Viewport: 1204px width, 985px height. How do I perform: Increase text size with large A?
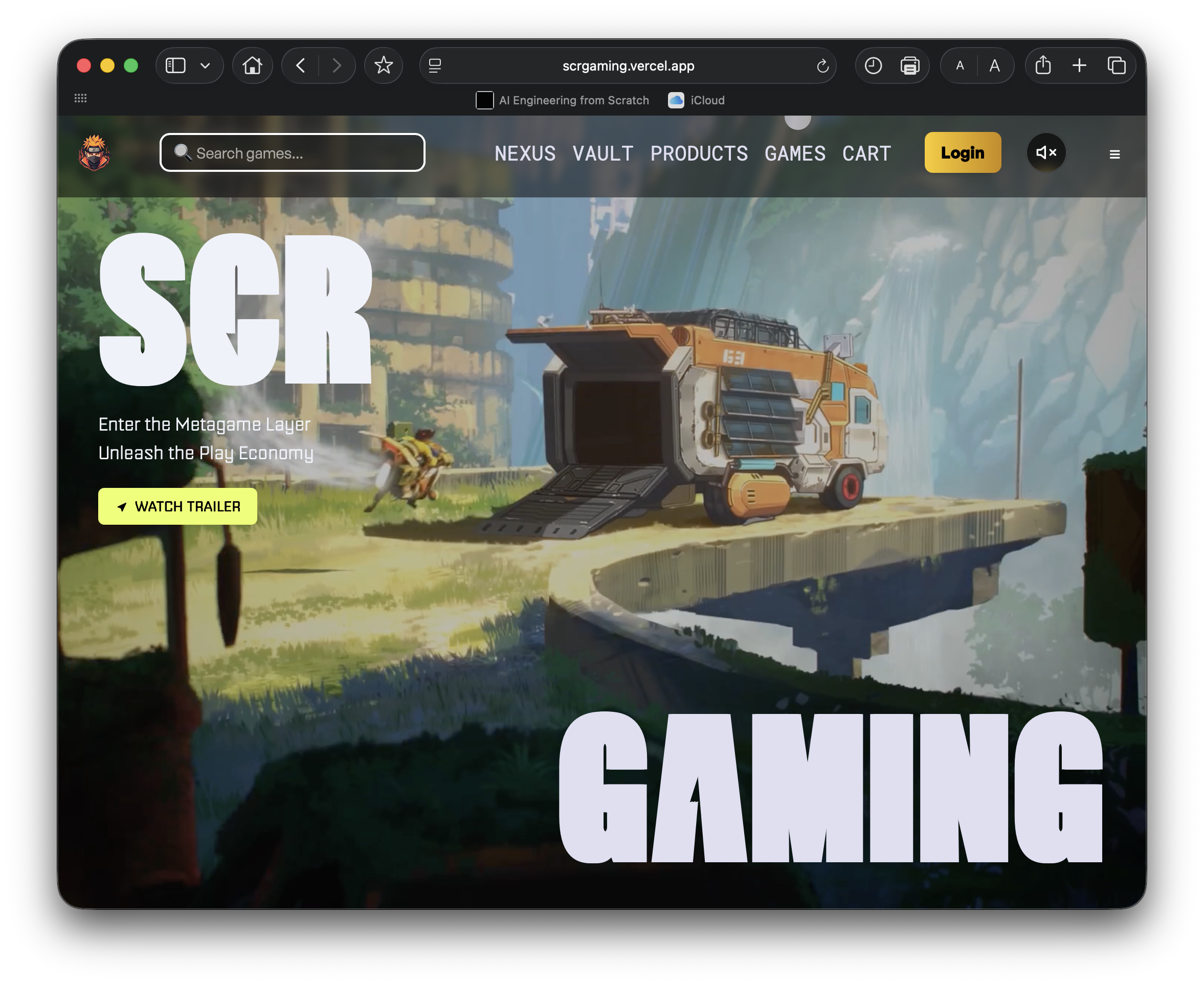click(x=995, y=66)
